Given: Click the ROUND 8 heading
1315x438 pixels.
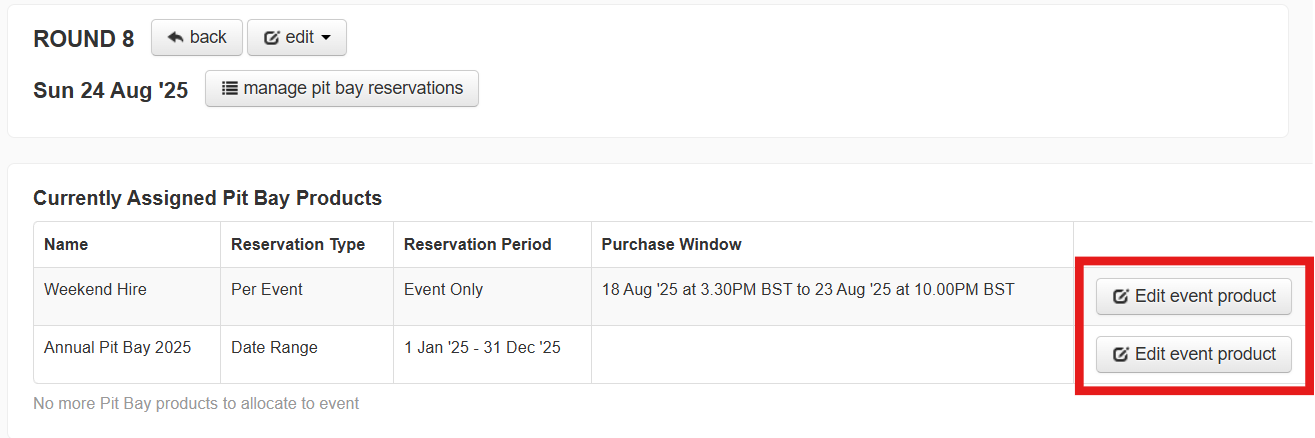Looking at the screenshot, I should (84, 39).
